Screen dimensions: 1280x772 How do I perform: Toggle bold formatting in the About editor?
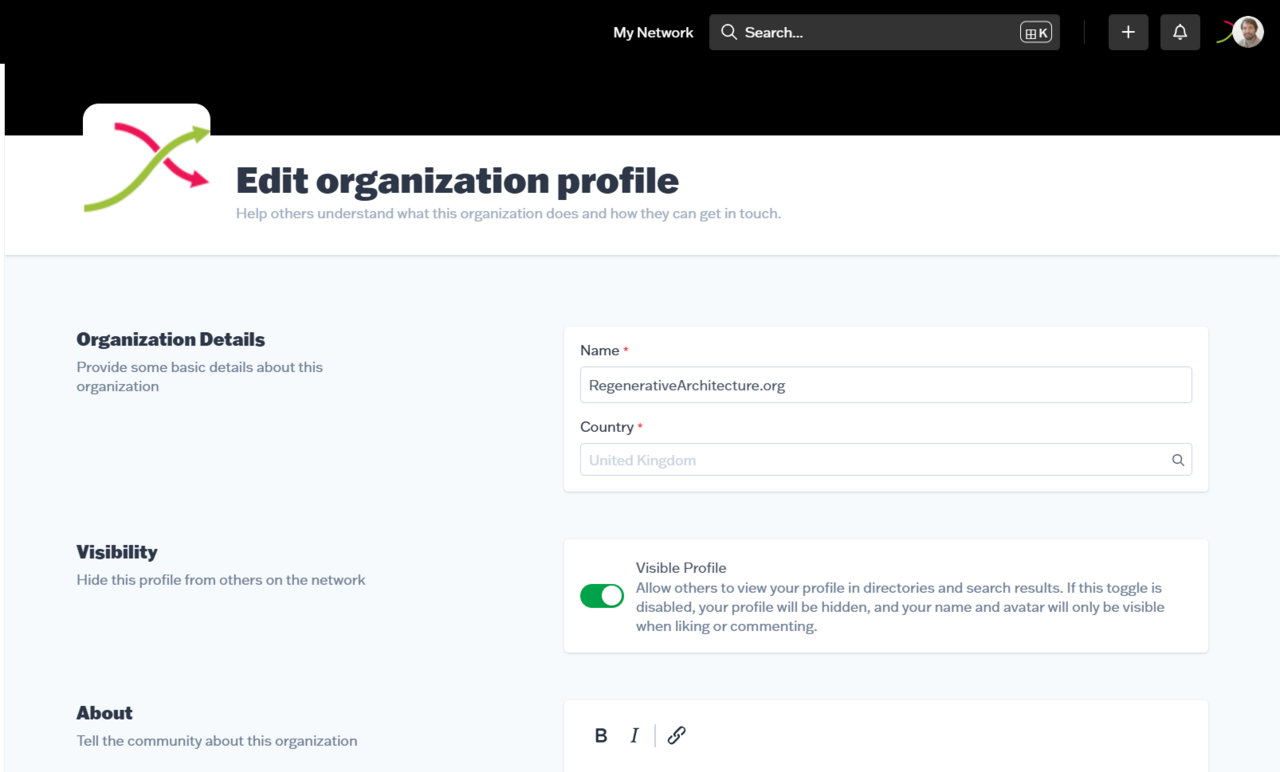(600, 735)
